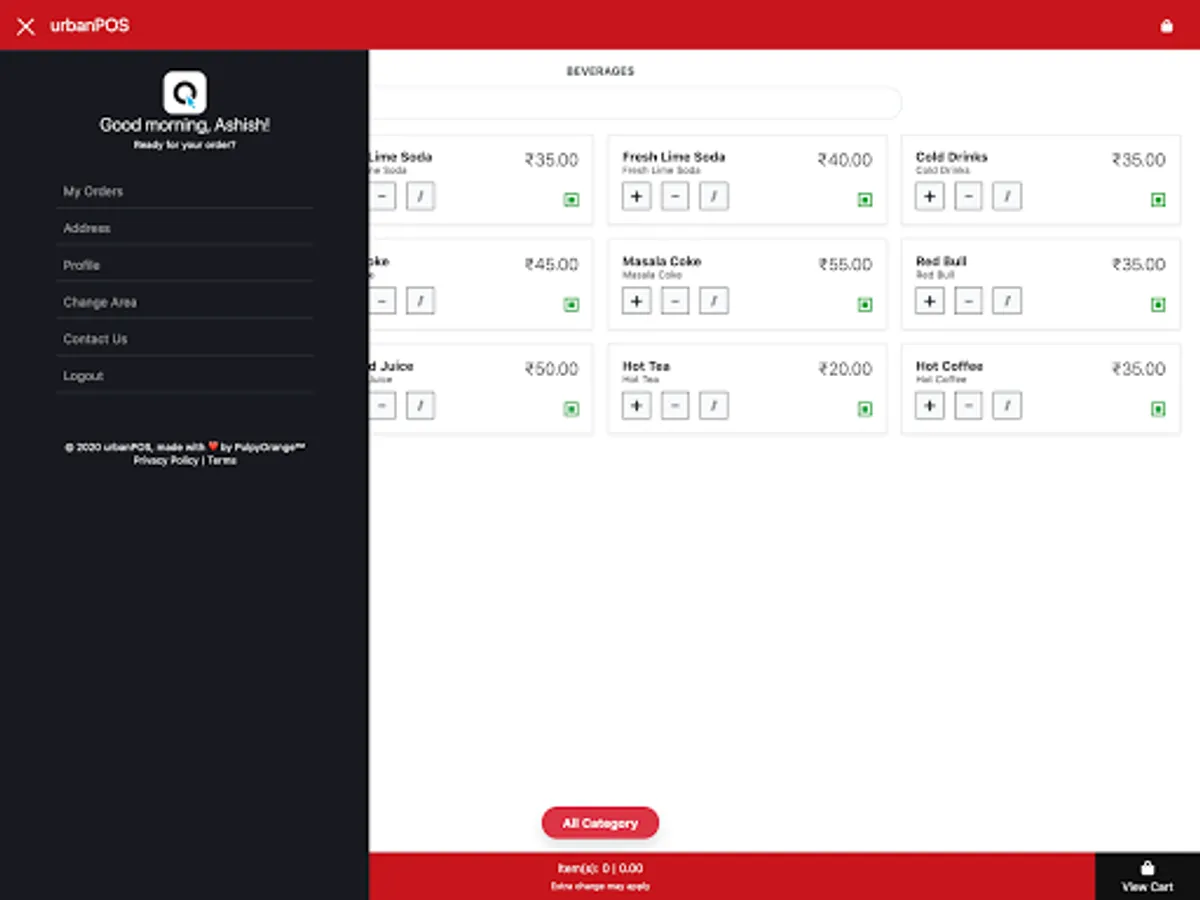Click the veg indicator on Fresh Lime Soda ₹40.00

pyautogui.click(x=865, y=200)
